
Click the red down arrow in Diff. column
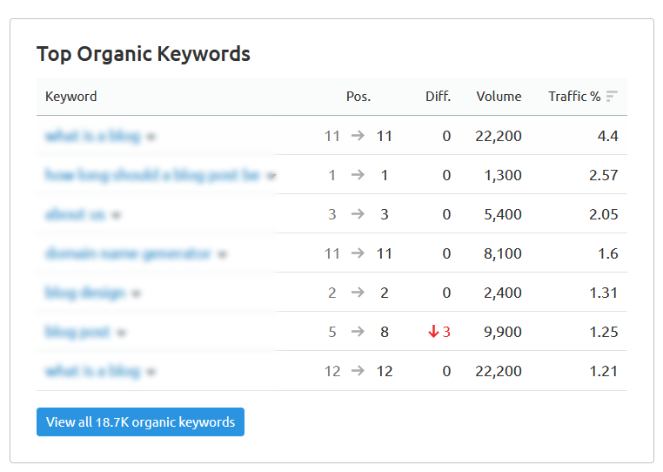[433, 332]
